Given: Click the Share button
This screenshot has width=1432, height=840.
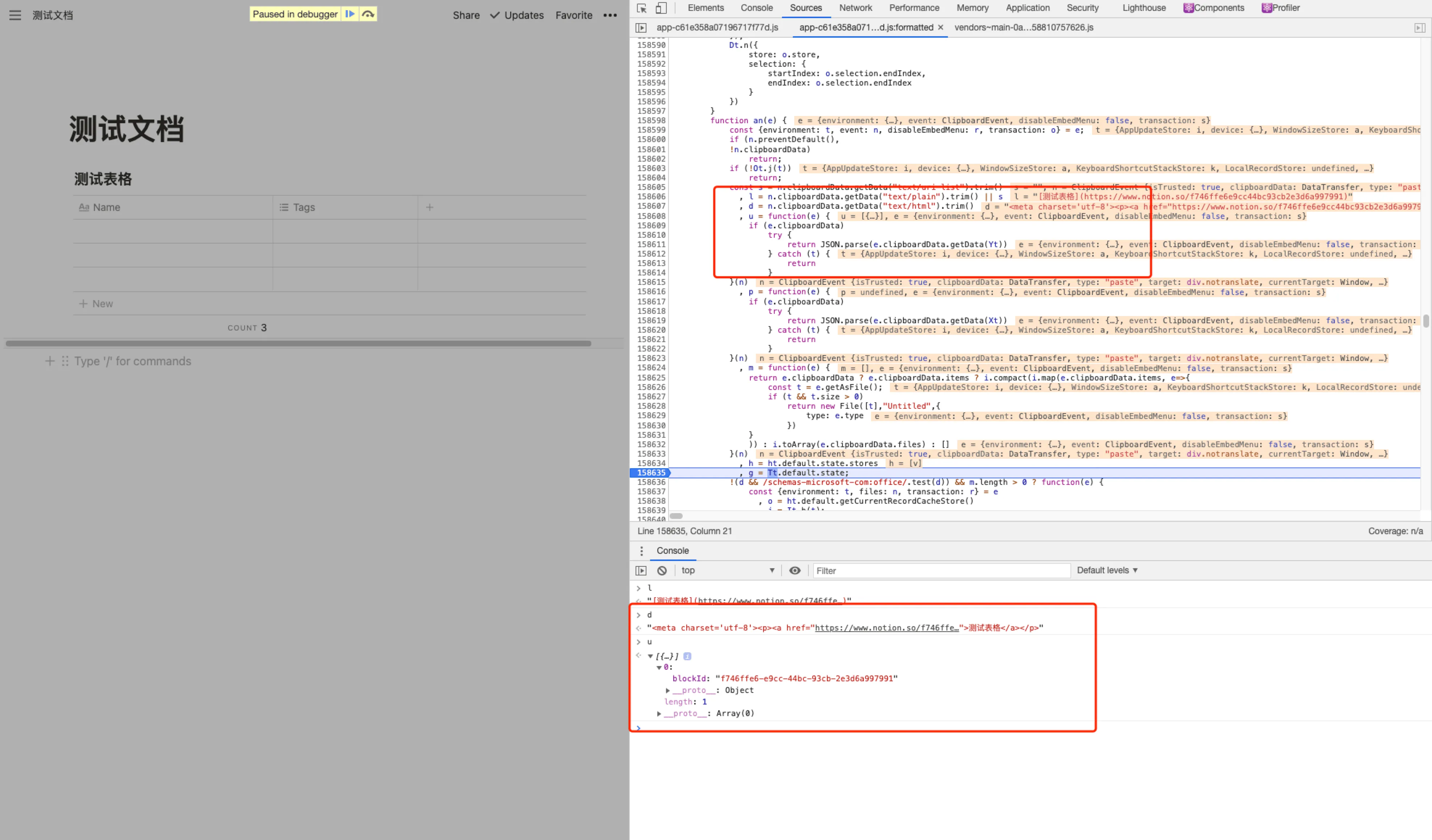Looking at the screenshot, I should click(466, 15).
